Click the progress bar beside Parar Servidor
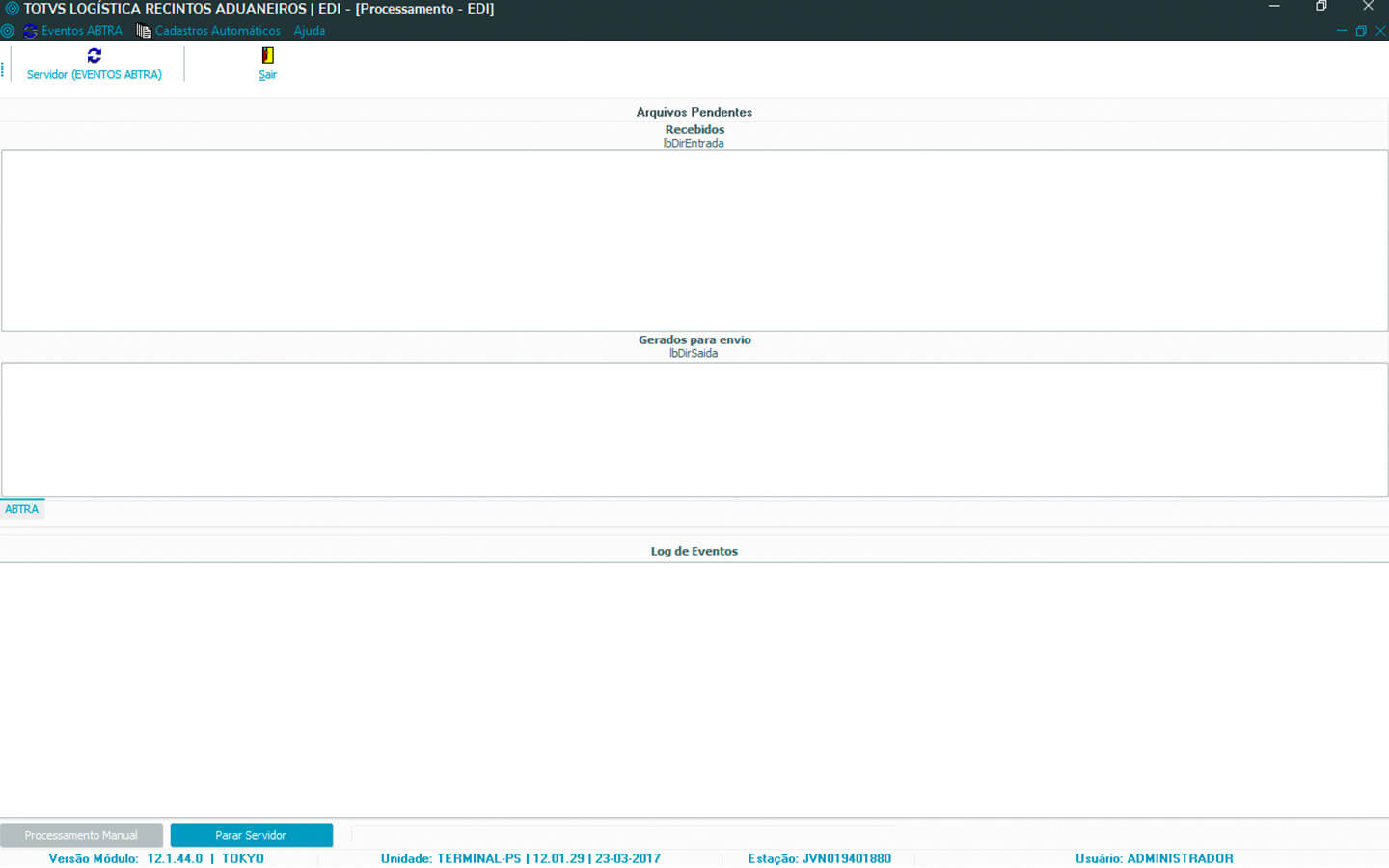Screen dimensions: 1389x868 point(622,833)
